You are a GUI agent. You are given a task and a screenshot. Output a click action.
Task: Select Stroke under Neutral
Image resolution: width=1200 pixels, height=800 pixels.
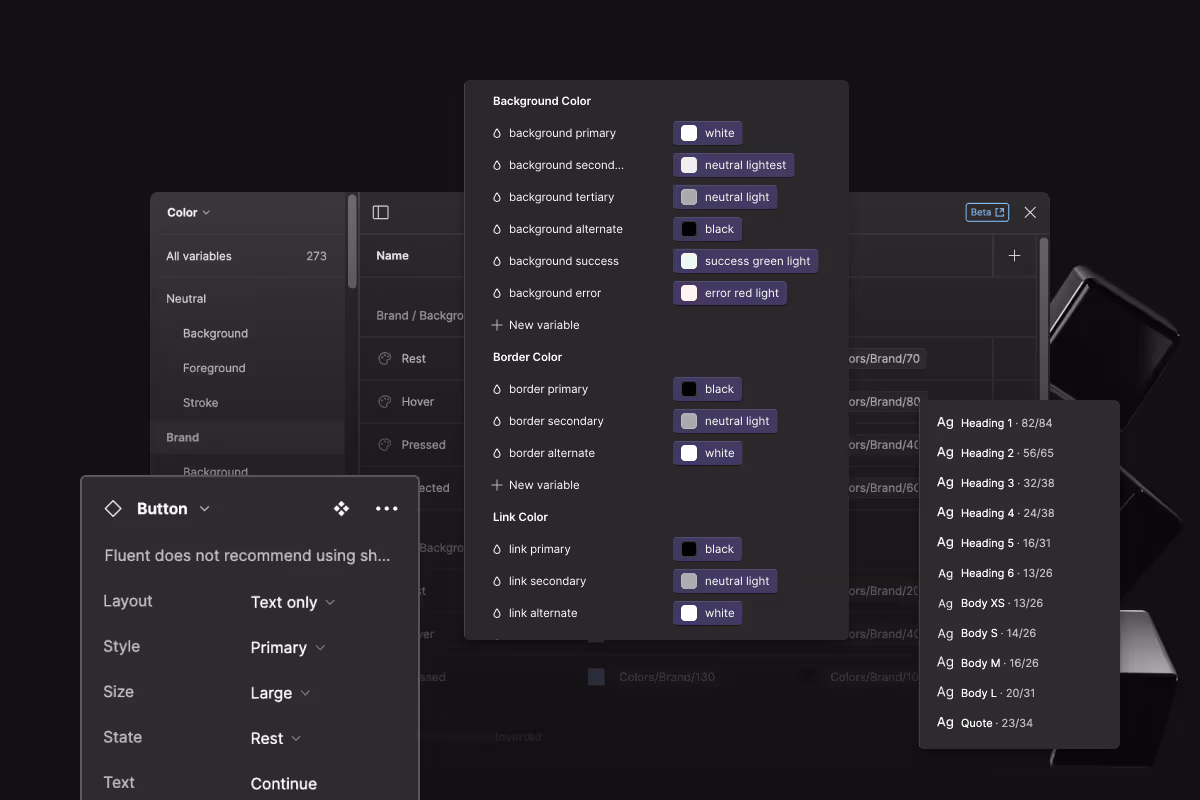pyautogui.click(x=200, y=403)
